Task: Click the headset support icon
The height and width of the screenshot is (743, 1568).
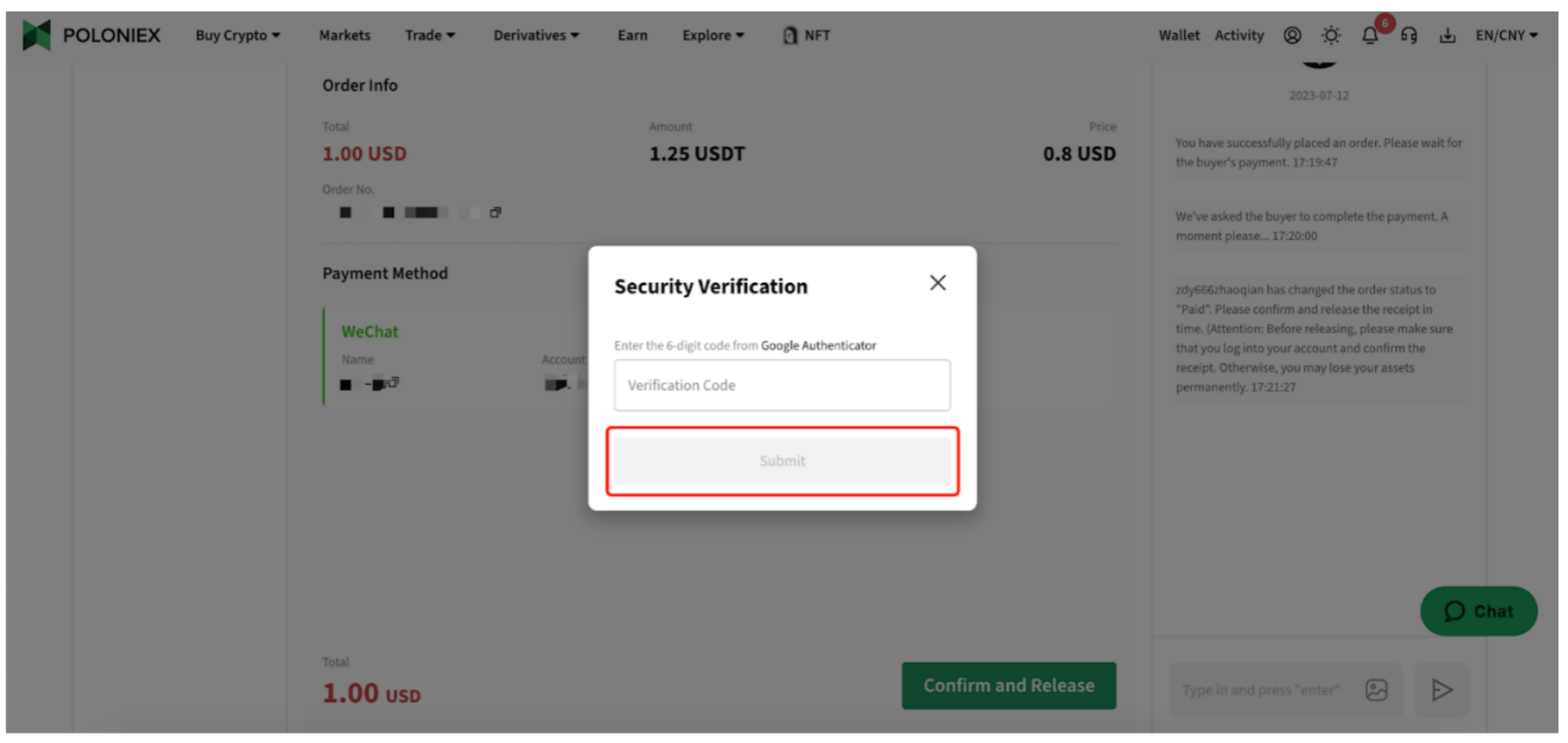Action: (x=1409, y=35)
